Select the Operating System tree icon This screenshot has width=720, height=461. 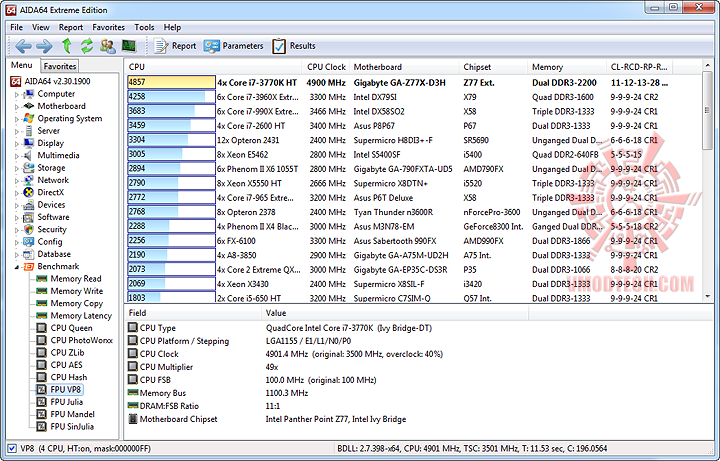[29, 118]
